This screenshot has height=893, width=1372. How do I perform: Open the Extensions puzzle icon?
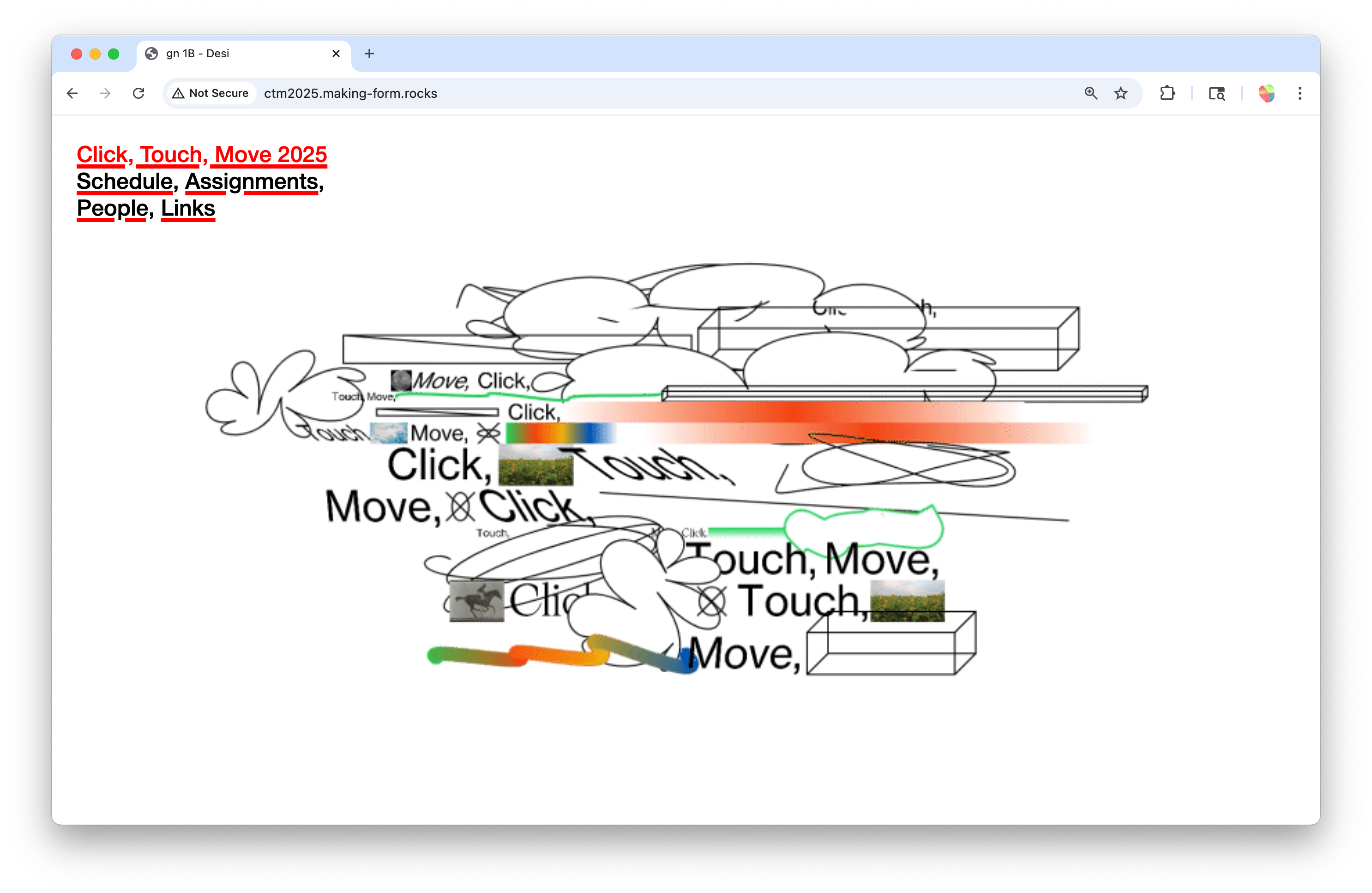(x=1167, y=93)
